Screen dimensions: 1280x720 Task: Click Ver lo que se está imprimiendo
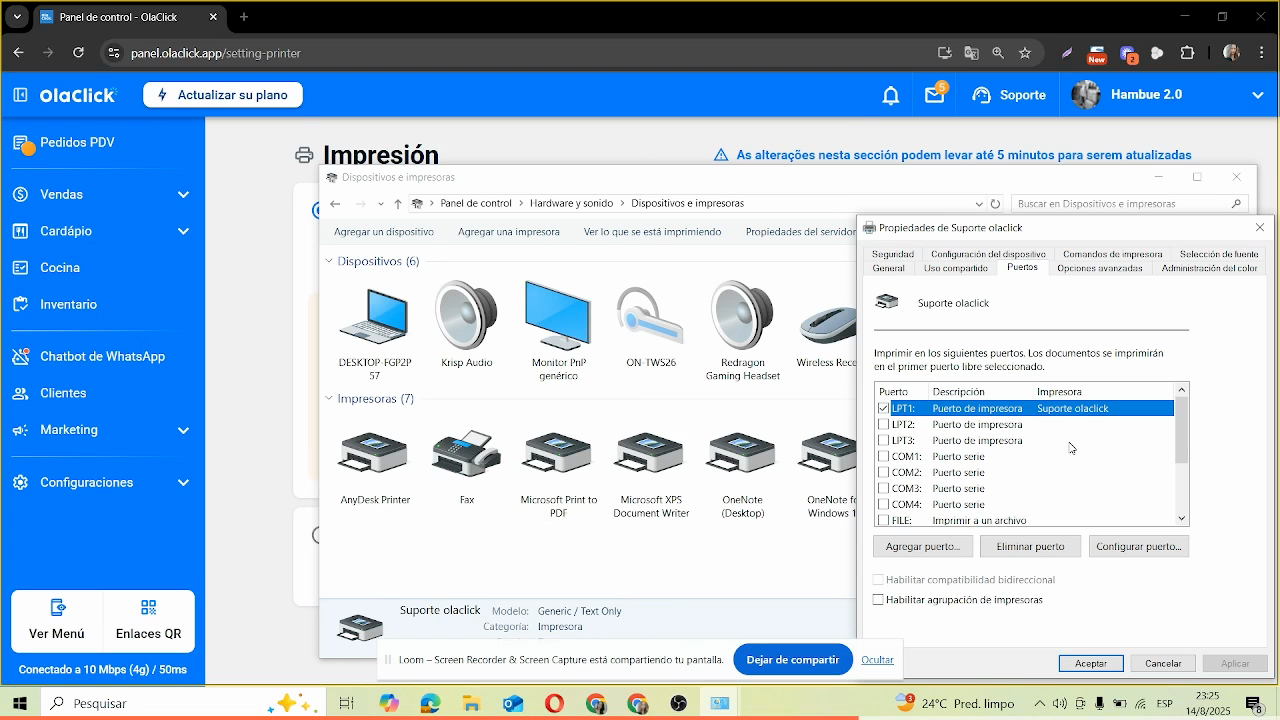pos(652,232)
